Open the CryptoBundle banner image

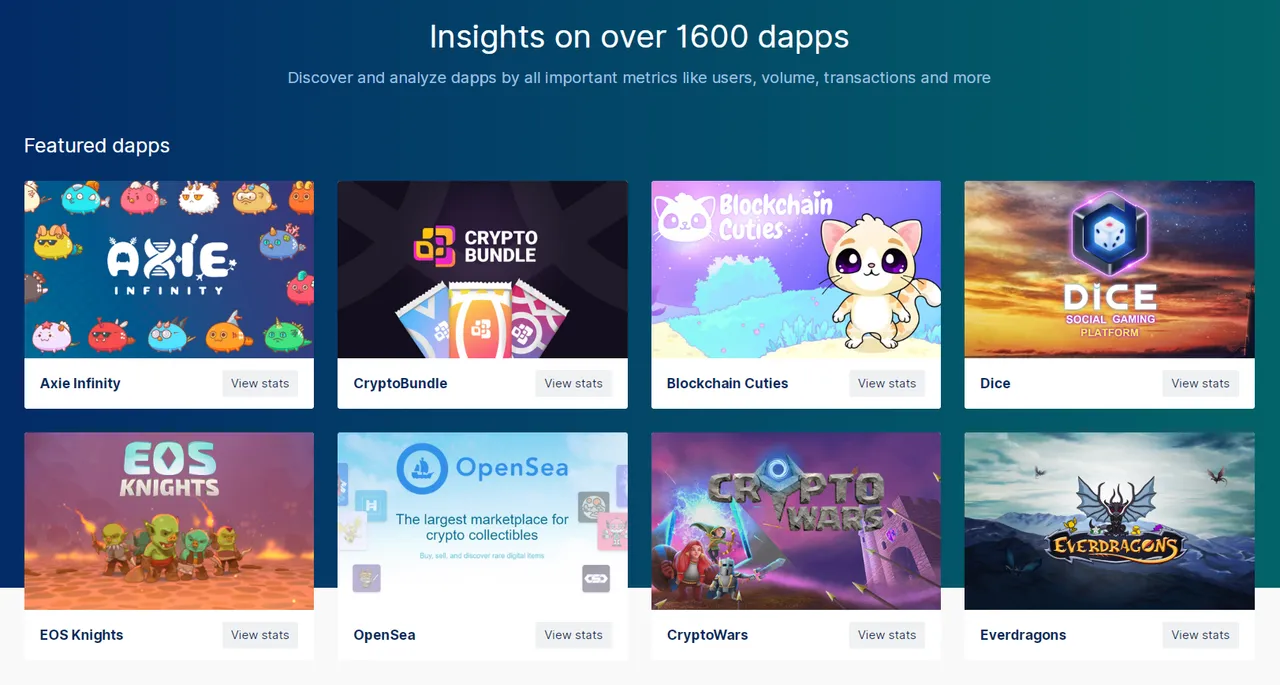(x=482, y=269)
